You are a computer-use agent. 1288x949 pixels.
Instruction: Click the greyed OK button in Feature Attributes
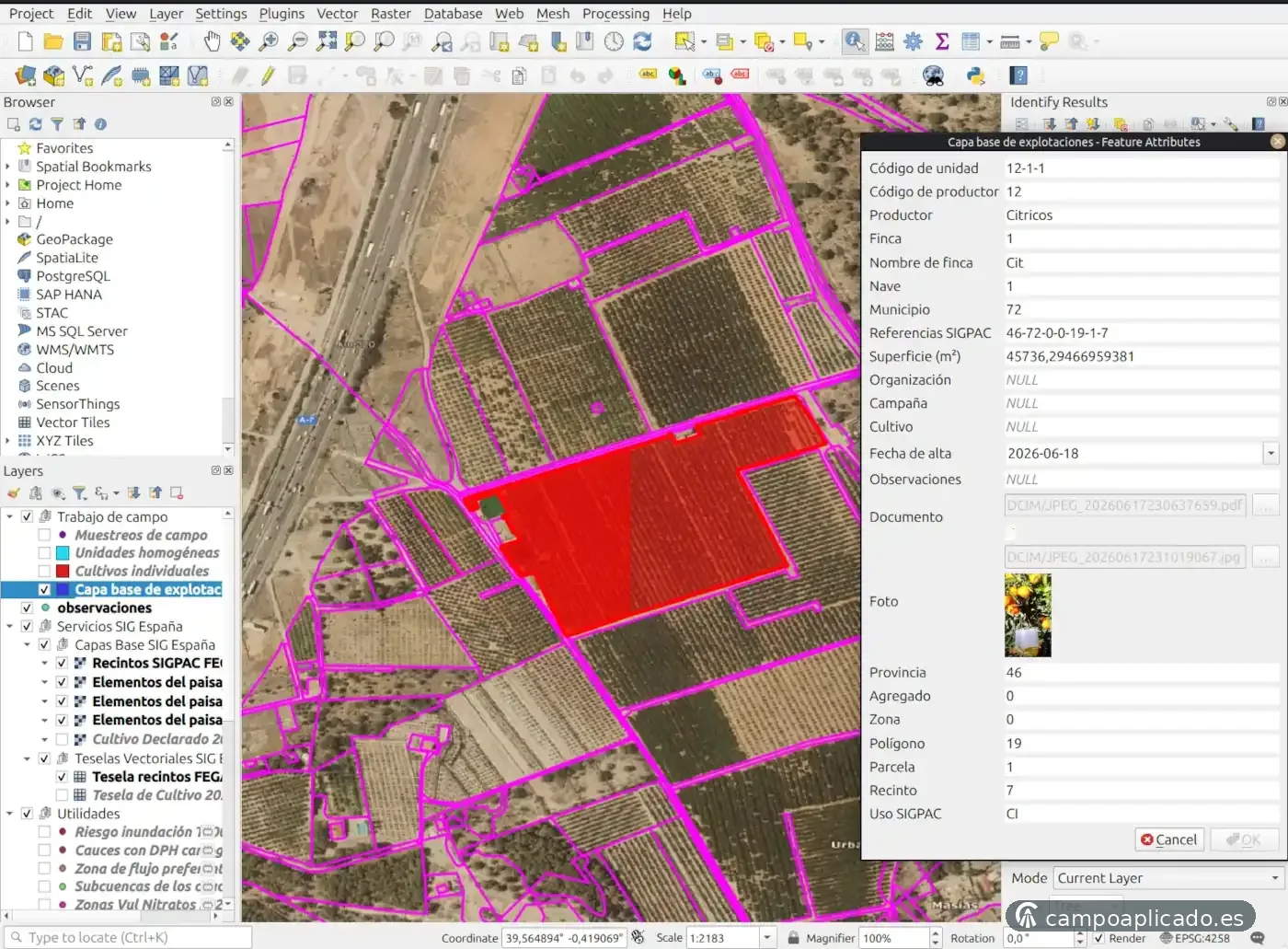(x=1244, y=839)
